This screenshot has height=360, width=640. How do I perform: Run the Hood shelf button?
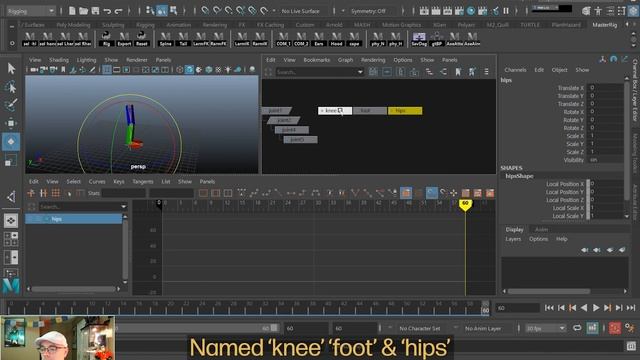336,39
